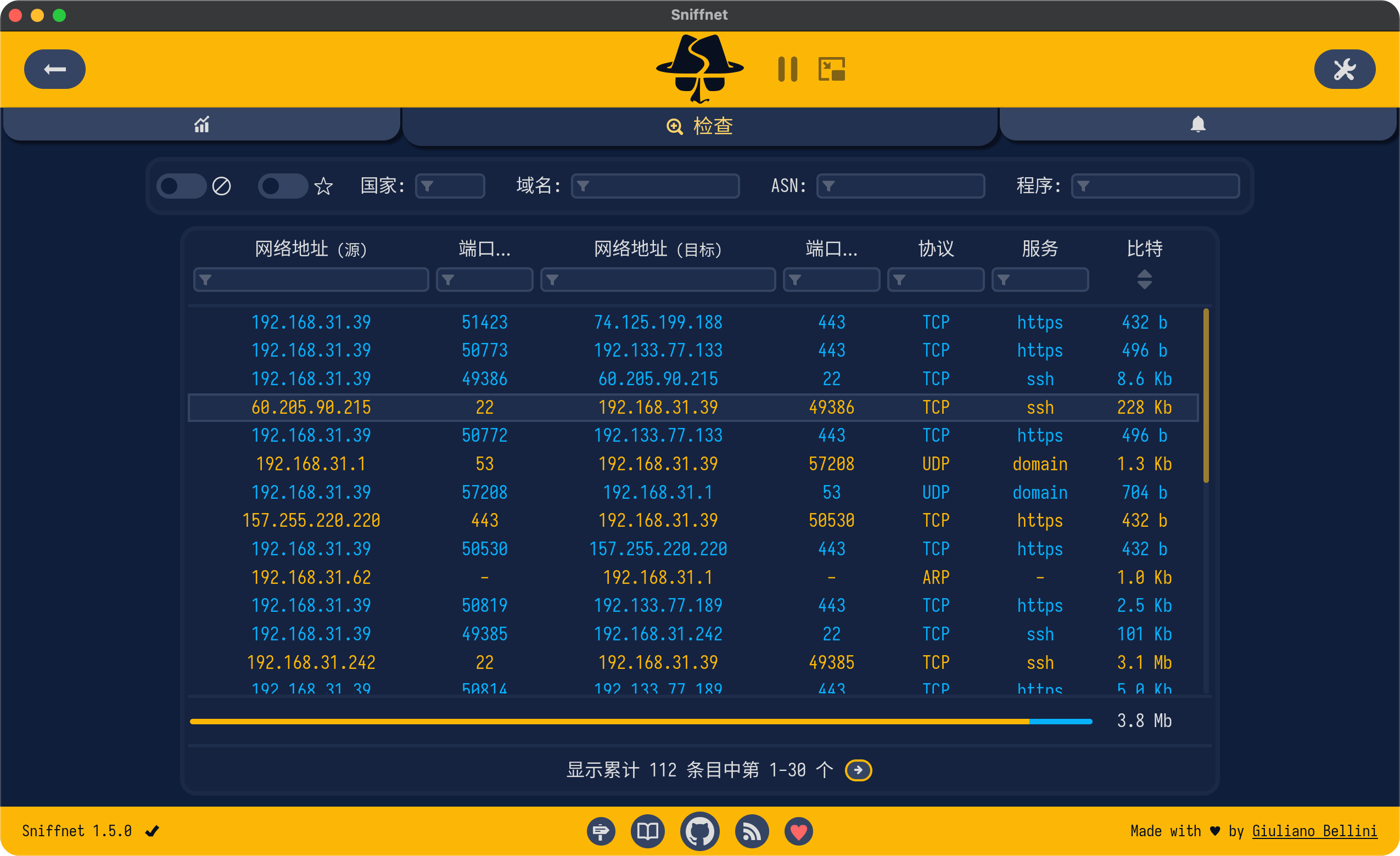Screen dimensions: 1400x856
Task: Switch to thumbnail mode icon
Action: pyautogui.click(x=832, y=69)
